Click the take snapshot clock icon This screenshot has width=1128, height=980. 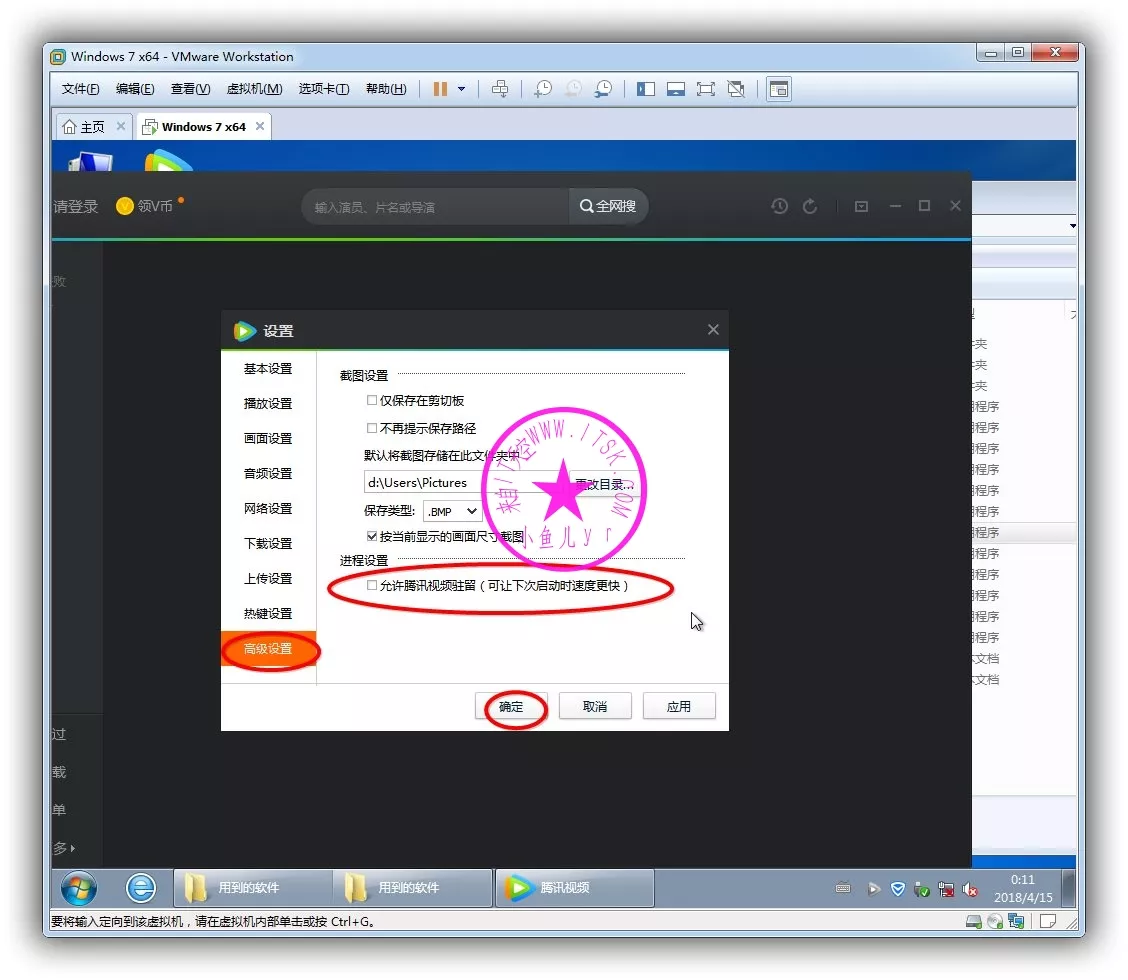tap(542, 89)
